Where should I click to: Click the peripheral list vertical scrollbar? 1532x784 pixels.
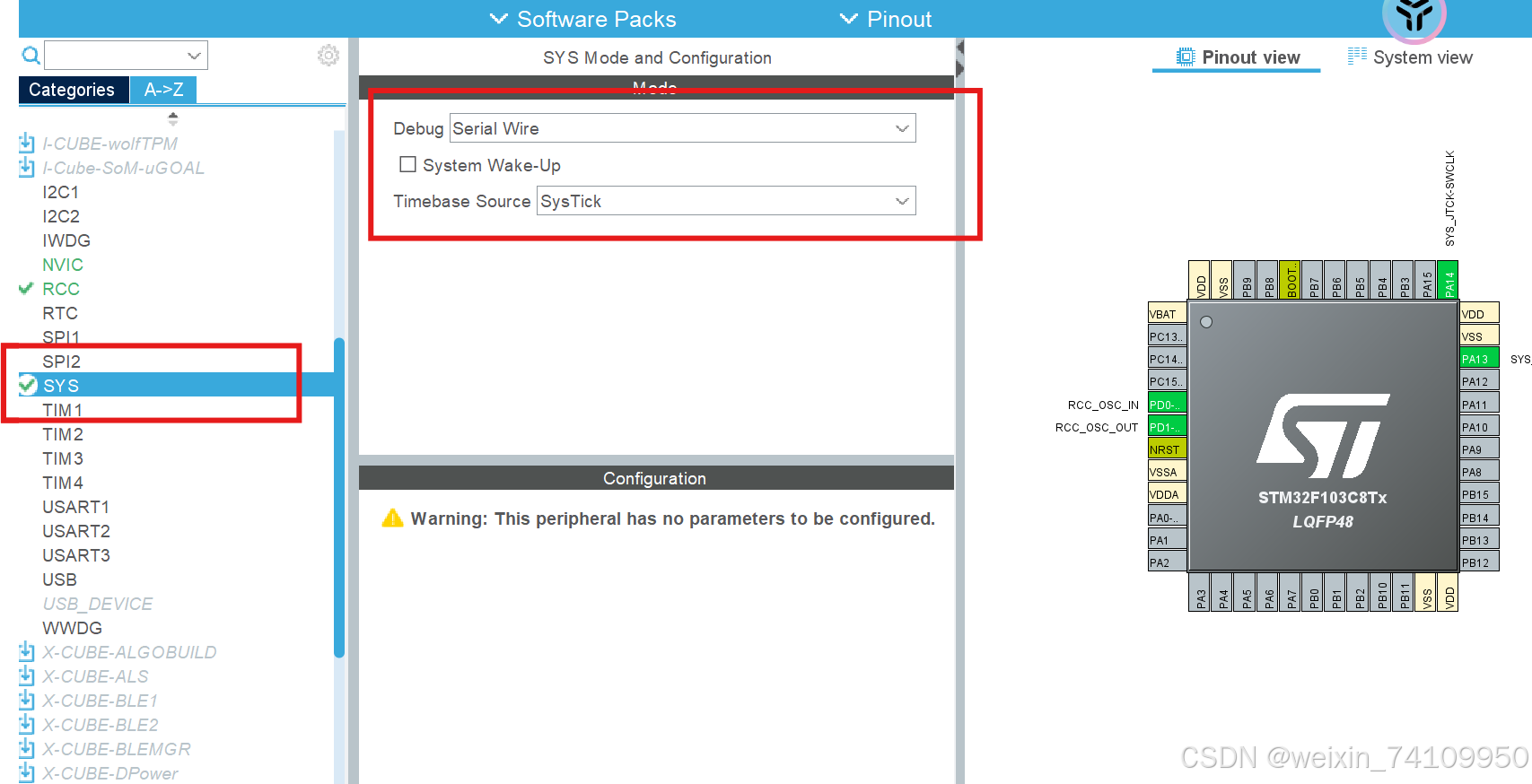(339, 498)
